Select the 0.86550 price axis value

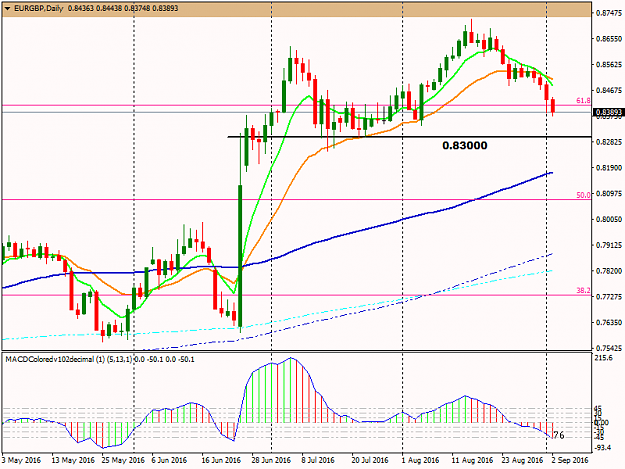tap(609, 39)
